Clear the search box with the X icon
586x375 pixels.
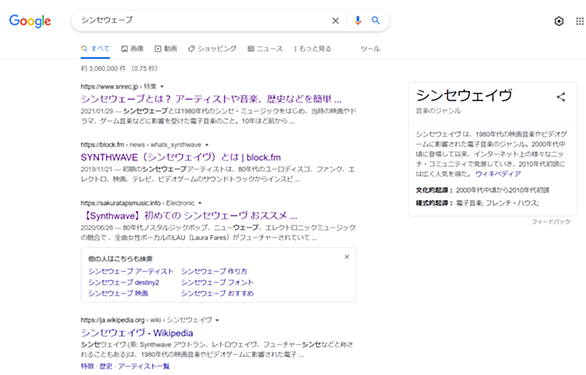click(335, 21)
